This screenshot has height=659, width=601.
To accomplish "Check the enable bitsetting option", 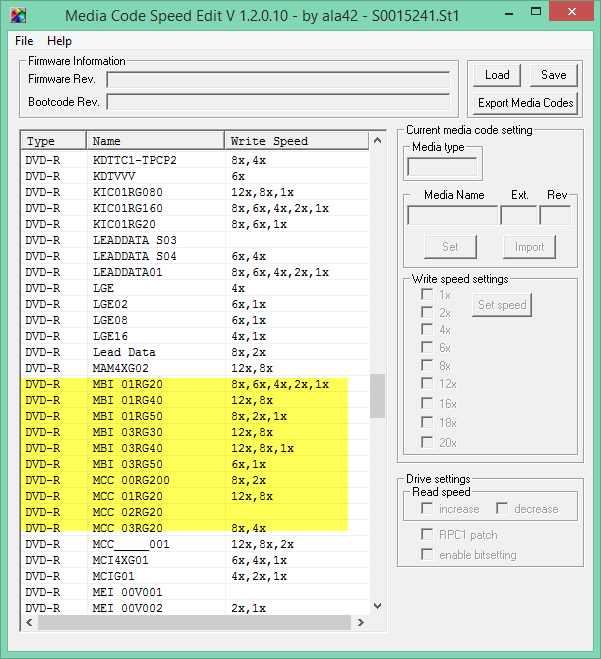I will (427, 554).
